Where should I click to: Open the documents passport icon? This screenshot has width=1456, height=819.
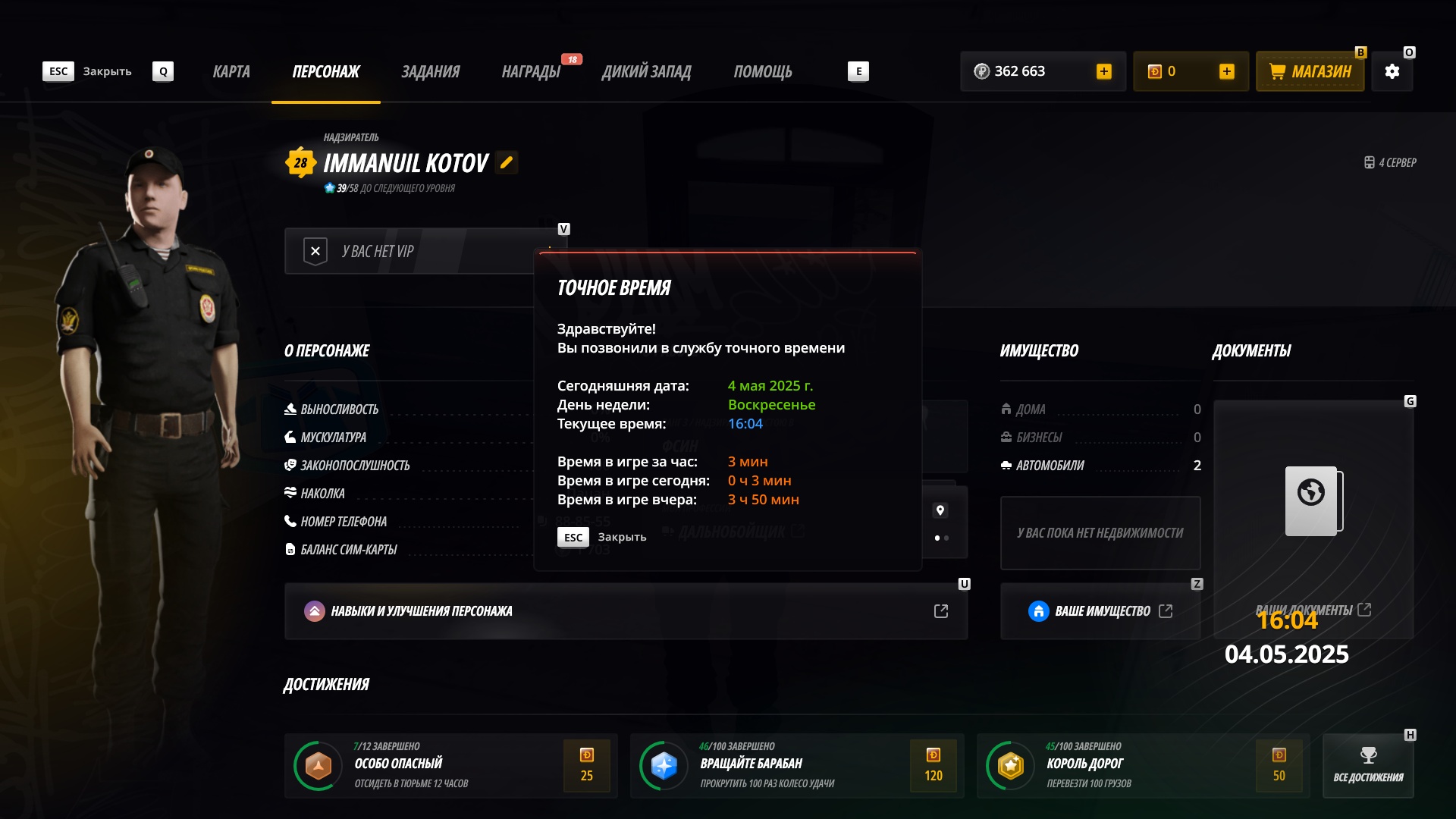click(1313, 501)
